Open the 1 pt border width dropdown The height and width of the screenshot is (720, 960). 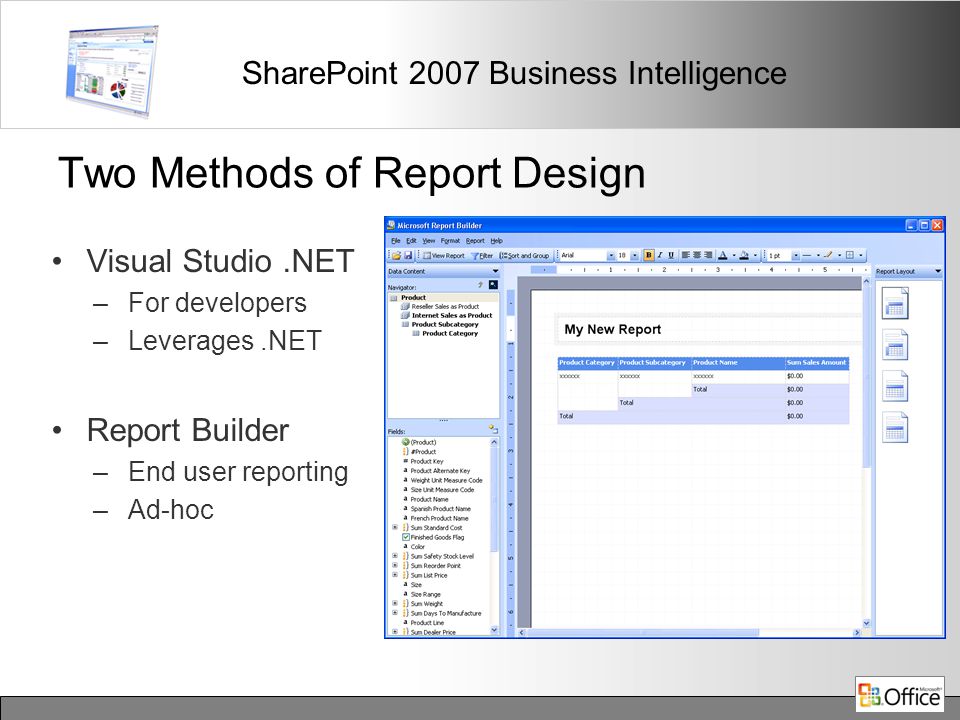pyautogui.click(x=795, y=255)
